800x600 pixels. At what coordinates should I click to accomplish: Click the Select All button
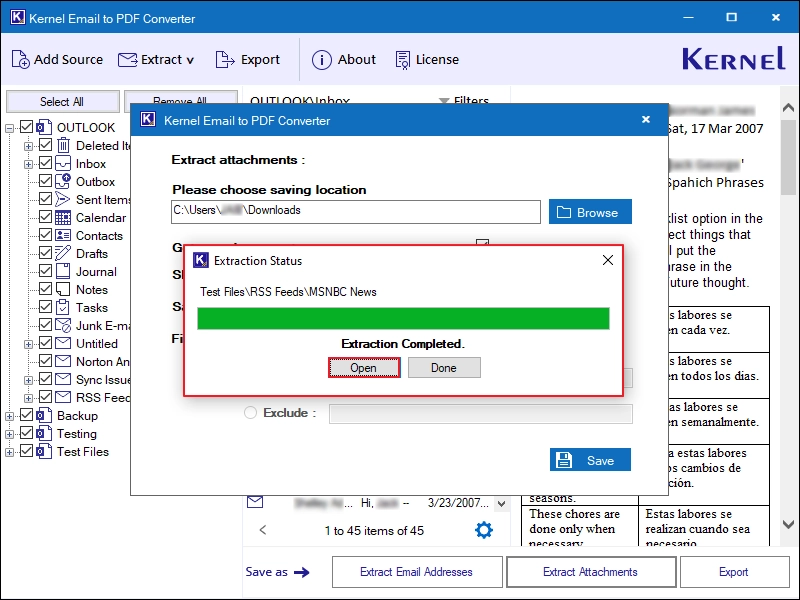pos(62,102)
